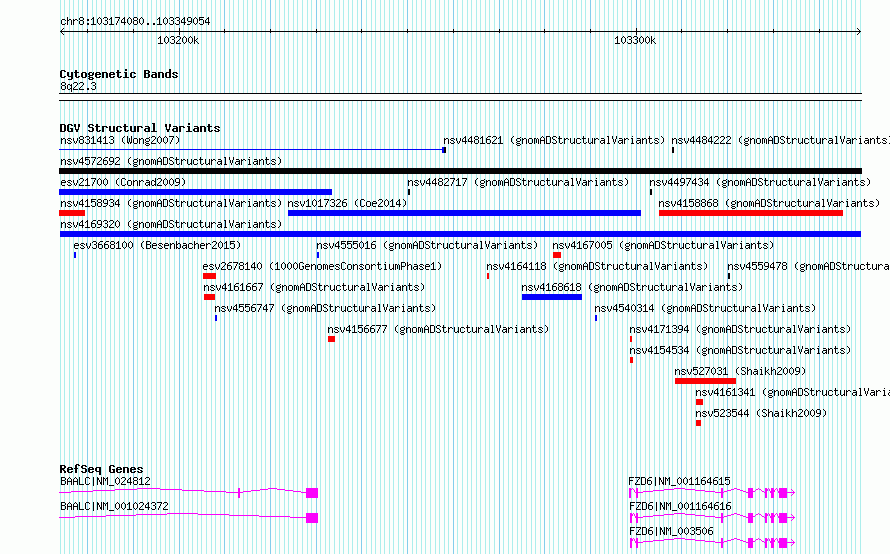Click the red block under nsv4156677
Screen dimensions: 890x554
pos(331,339)
